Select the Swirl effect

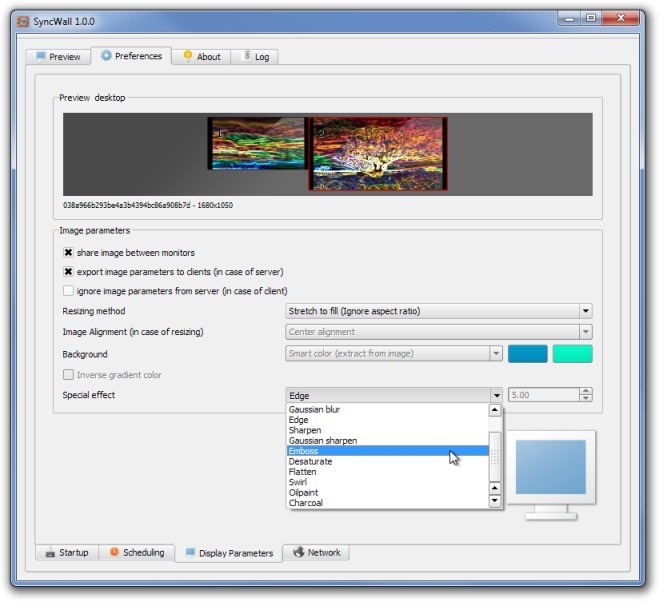point(387,482)
